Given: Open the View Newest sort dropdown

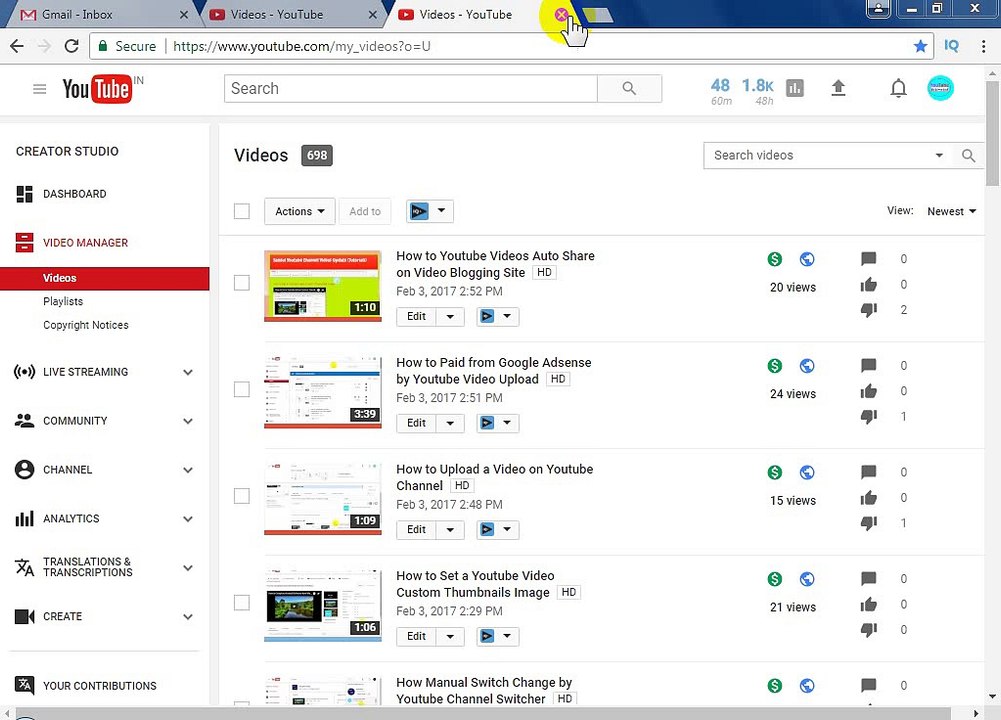Looking at the screenshot, I should (951, 211).
